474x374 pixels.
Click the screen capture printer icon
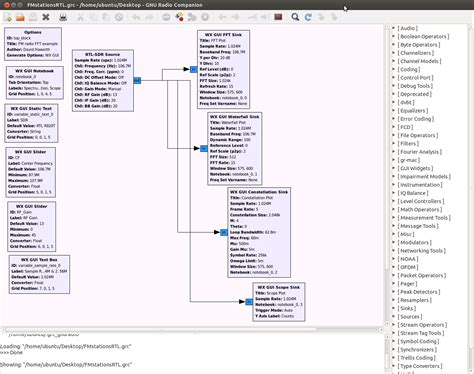pos(63,17)
